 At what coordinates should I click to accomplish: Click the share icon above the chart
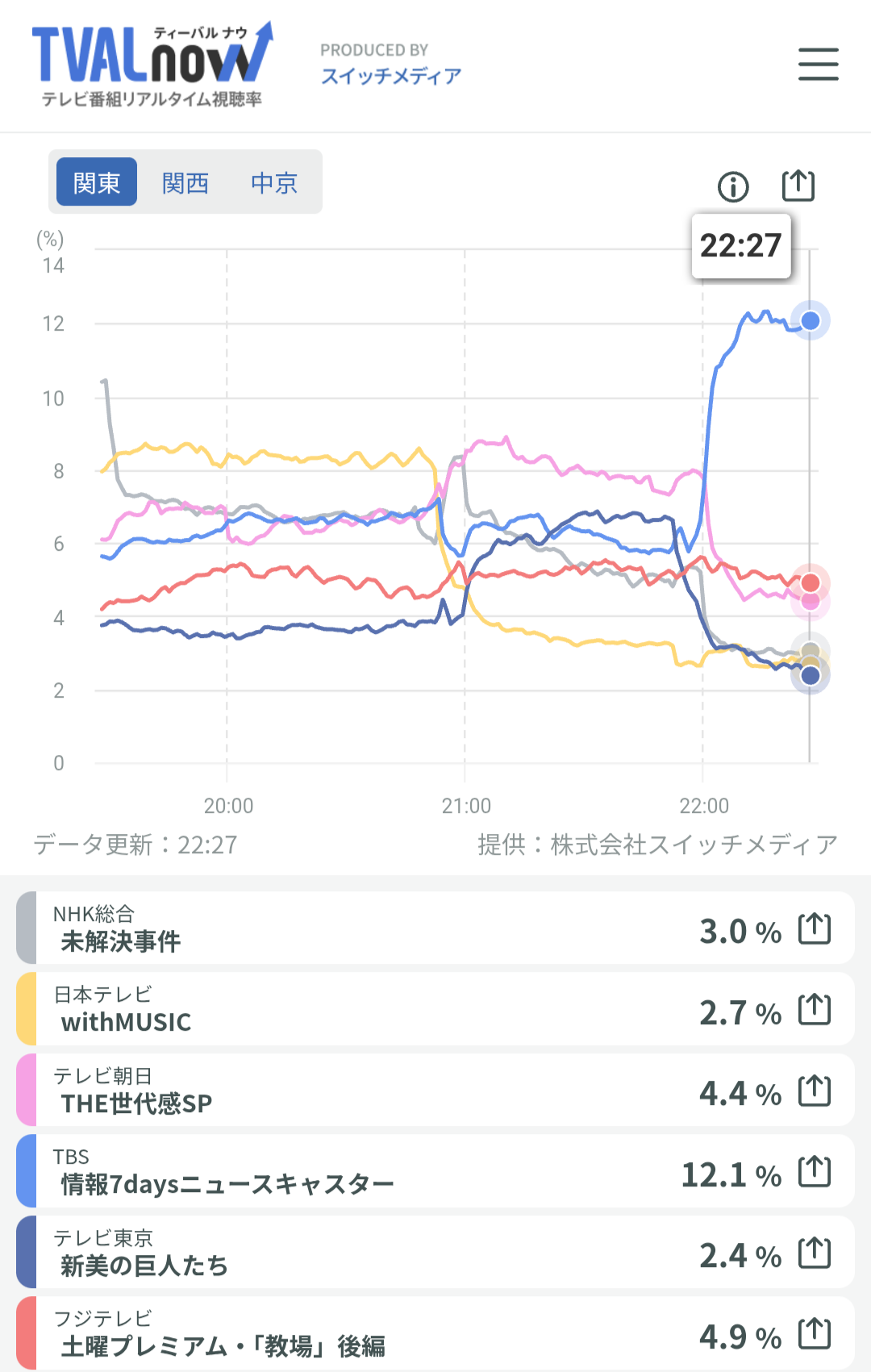coord(798,186)
